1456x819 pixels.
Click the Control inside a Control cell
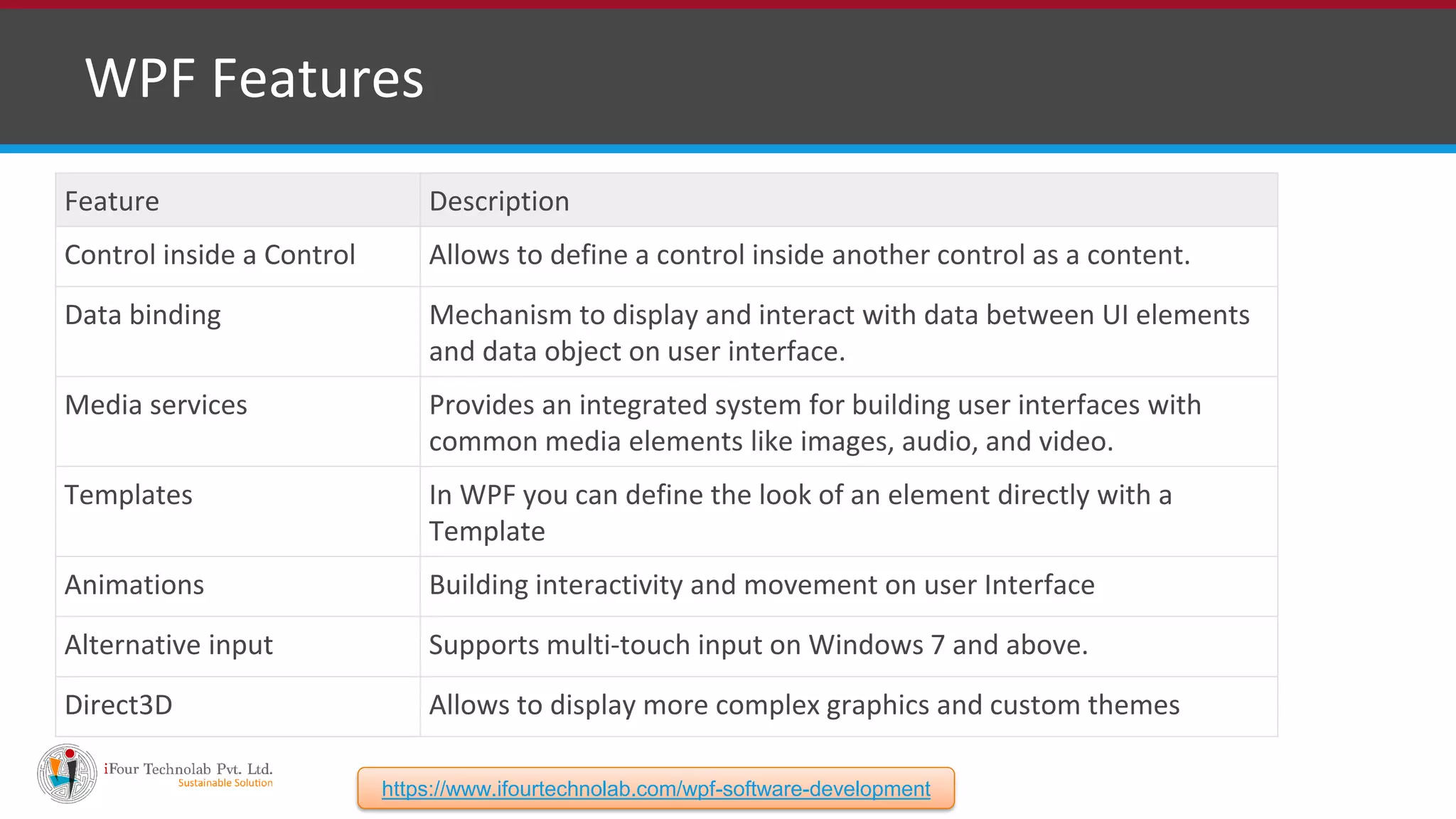point(238,257)
